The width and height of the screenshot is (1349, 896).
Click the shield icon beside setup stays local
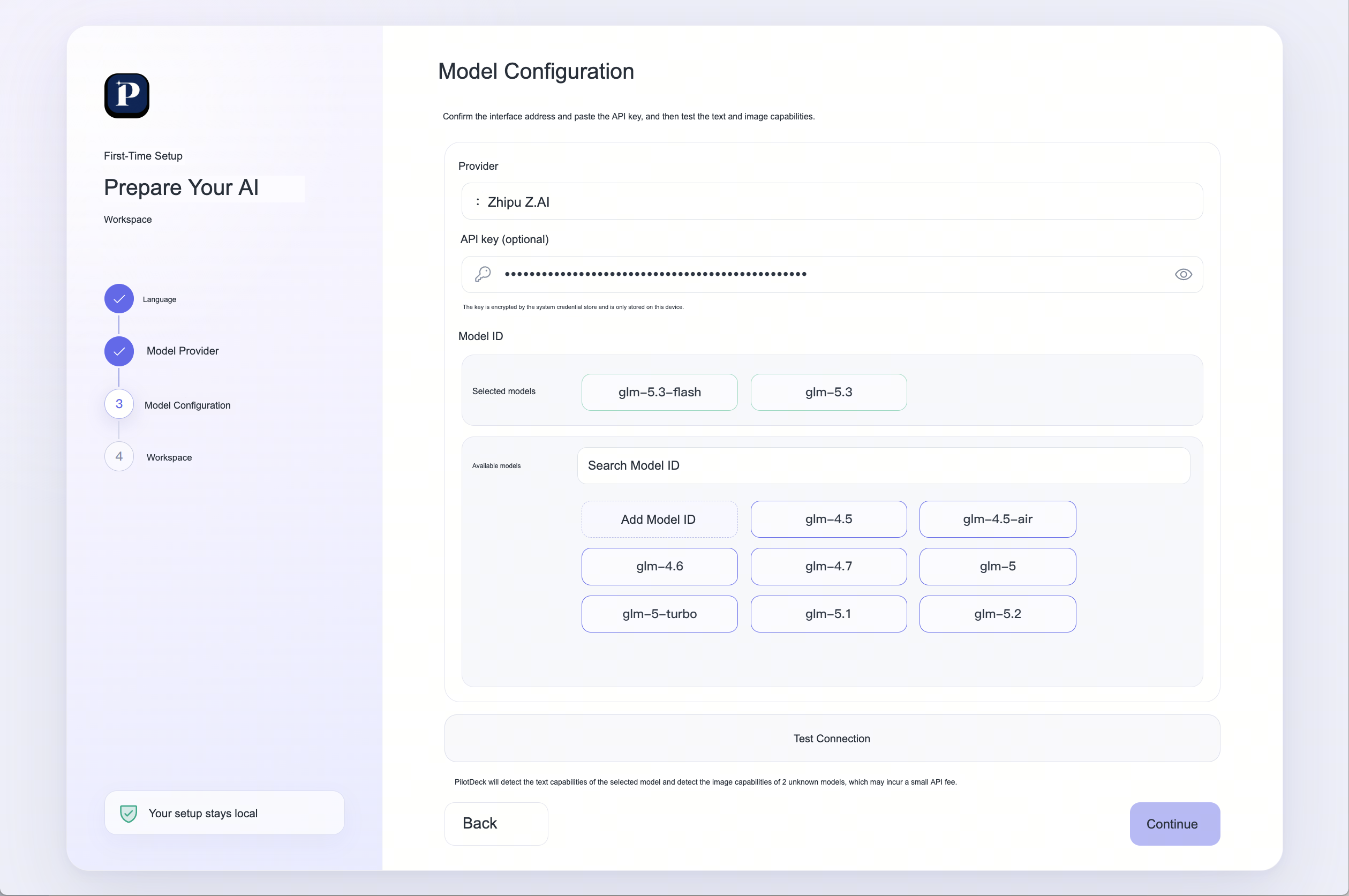pos(129,813)
